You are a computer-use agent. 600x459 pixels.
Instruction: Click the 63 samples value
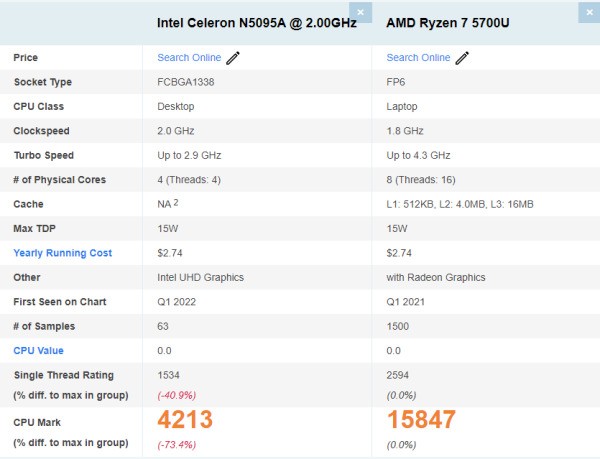coord(163,326)
